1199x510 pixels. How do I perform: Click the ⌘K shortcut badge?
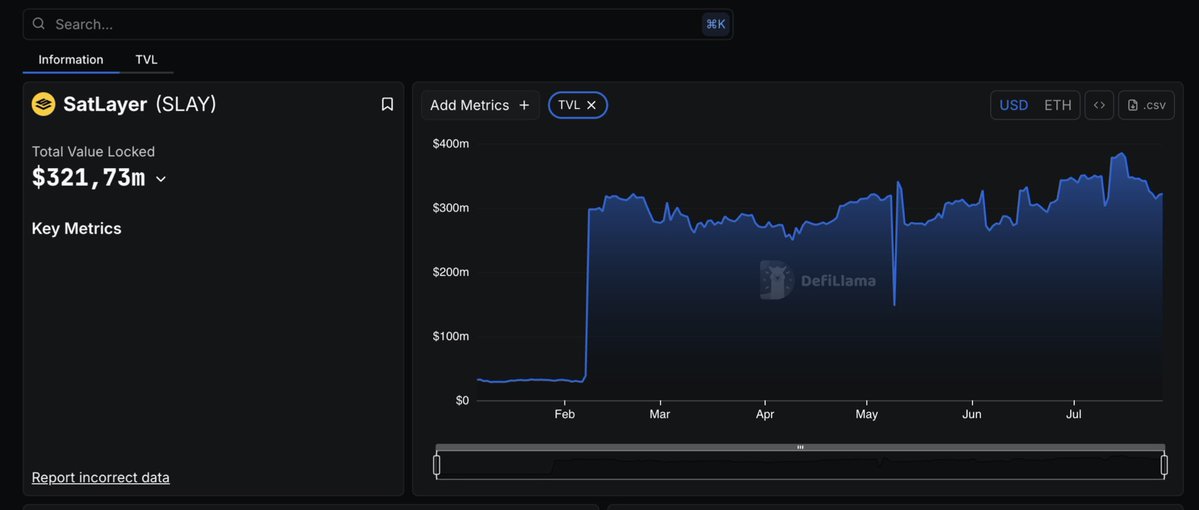tap(715, 24)
